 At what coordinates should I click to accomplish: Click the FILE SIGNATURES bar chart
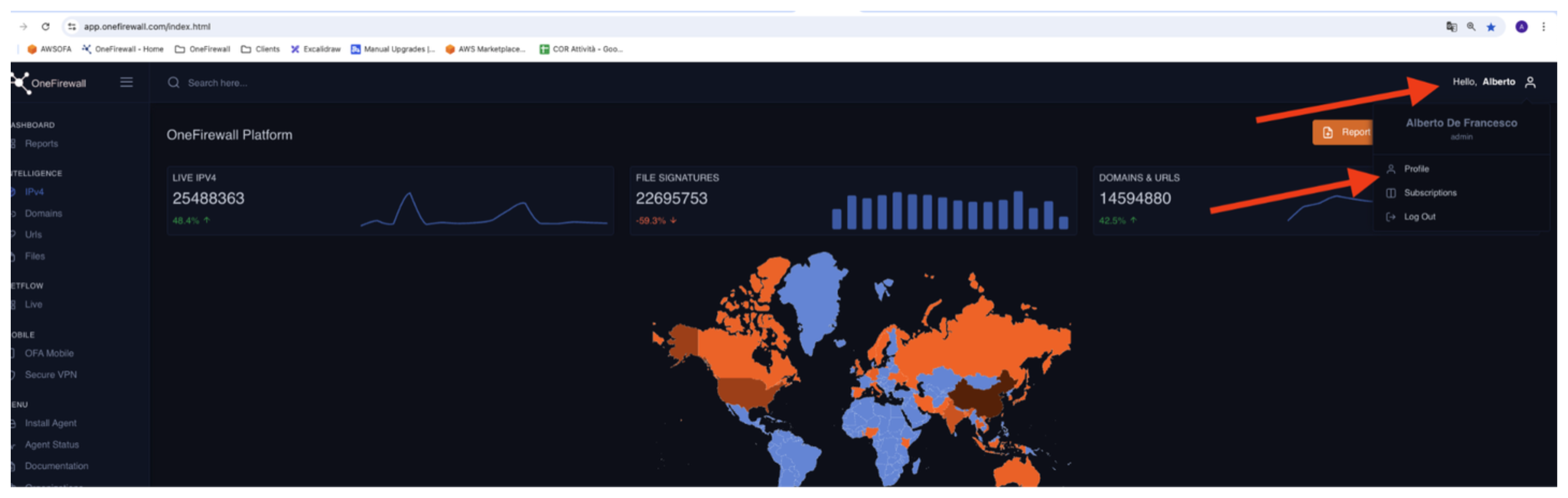click(x=949, y=210)
